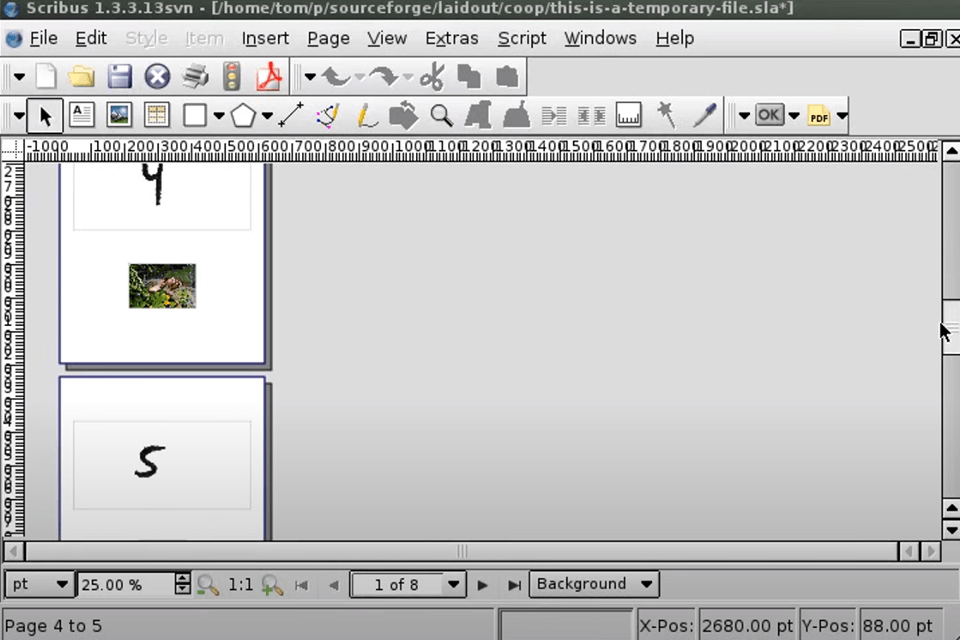Click the Insert Line tool
This screenshot has width=960, height=640.
point(290,115)
